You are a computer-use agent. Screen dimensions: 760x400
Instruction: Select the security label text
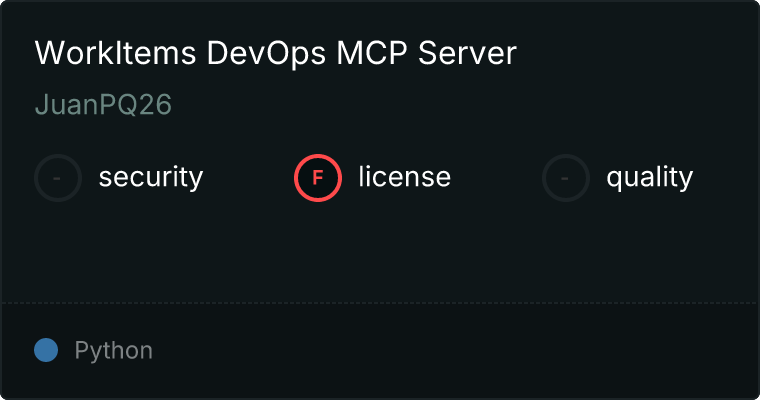click(x=150, y=178)
